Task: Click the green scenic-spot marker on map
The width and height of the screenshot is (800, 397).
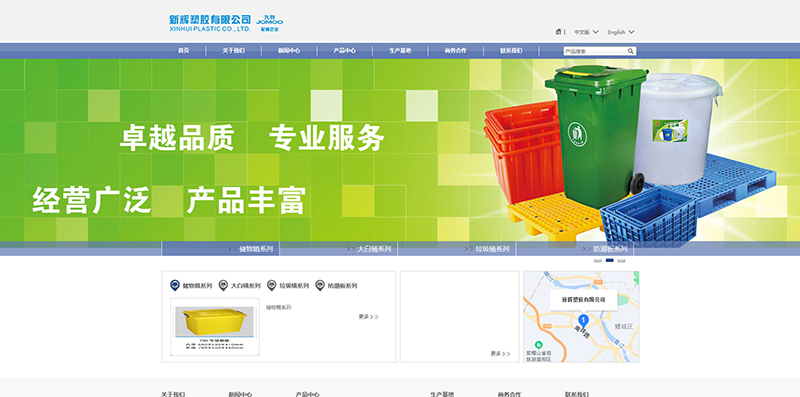Action: point(538,345)
